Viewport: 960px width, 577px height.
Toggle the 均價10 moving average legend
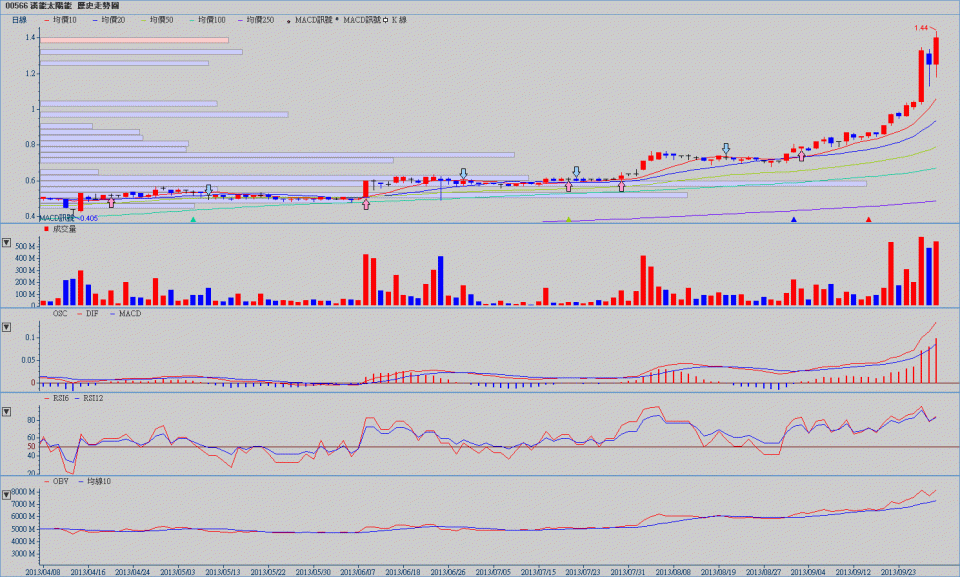click(x=70, y=20)
